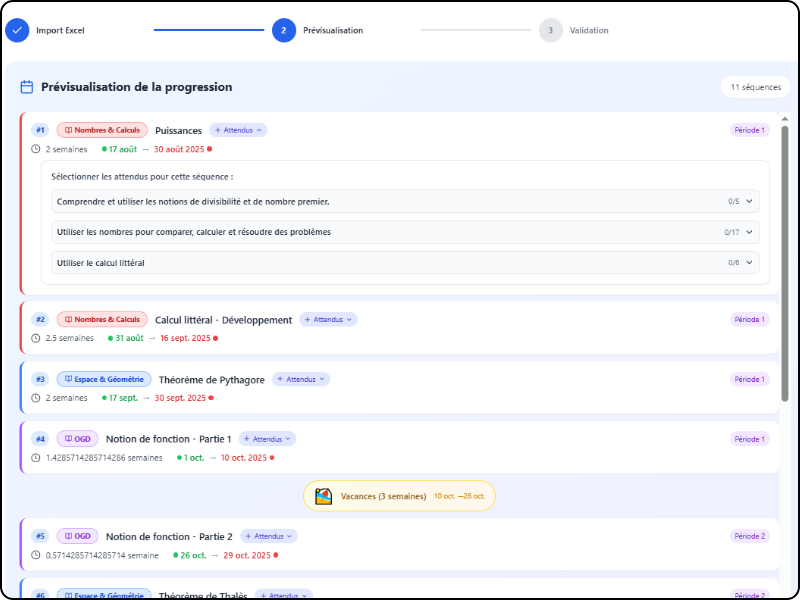Click the beach vacation icon in the Vacances banner

[324, 496]
